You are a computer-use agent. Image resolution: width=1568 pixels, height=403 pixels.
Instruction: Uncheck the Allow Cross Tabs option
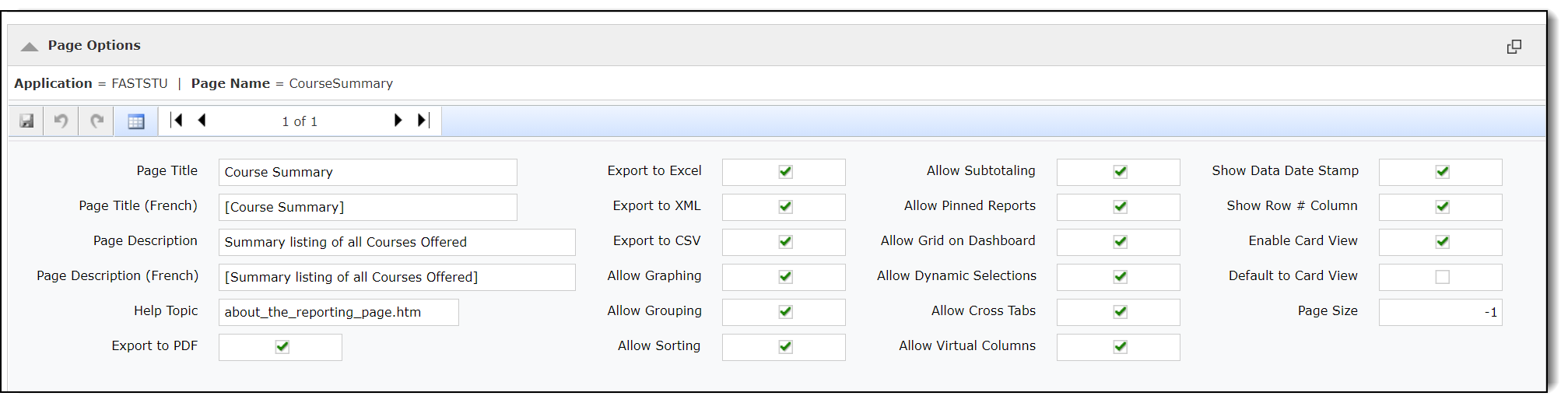[1120, 312]
